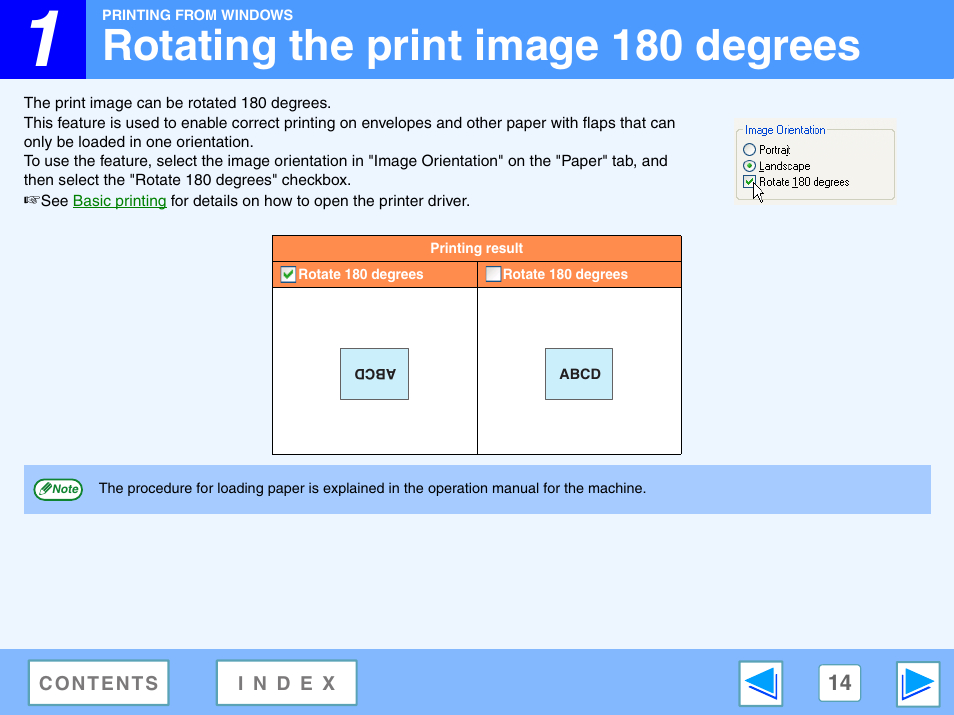Click the upside-down ABCD sample image
The height and width of the screenshot is (715, 954).
point(374,374)
